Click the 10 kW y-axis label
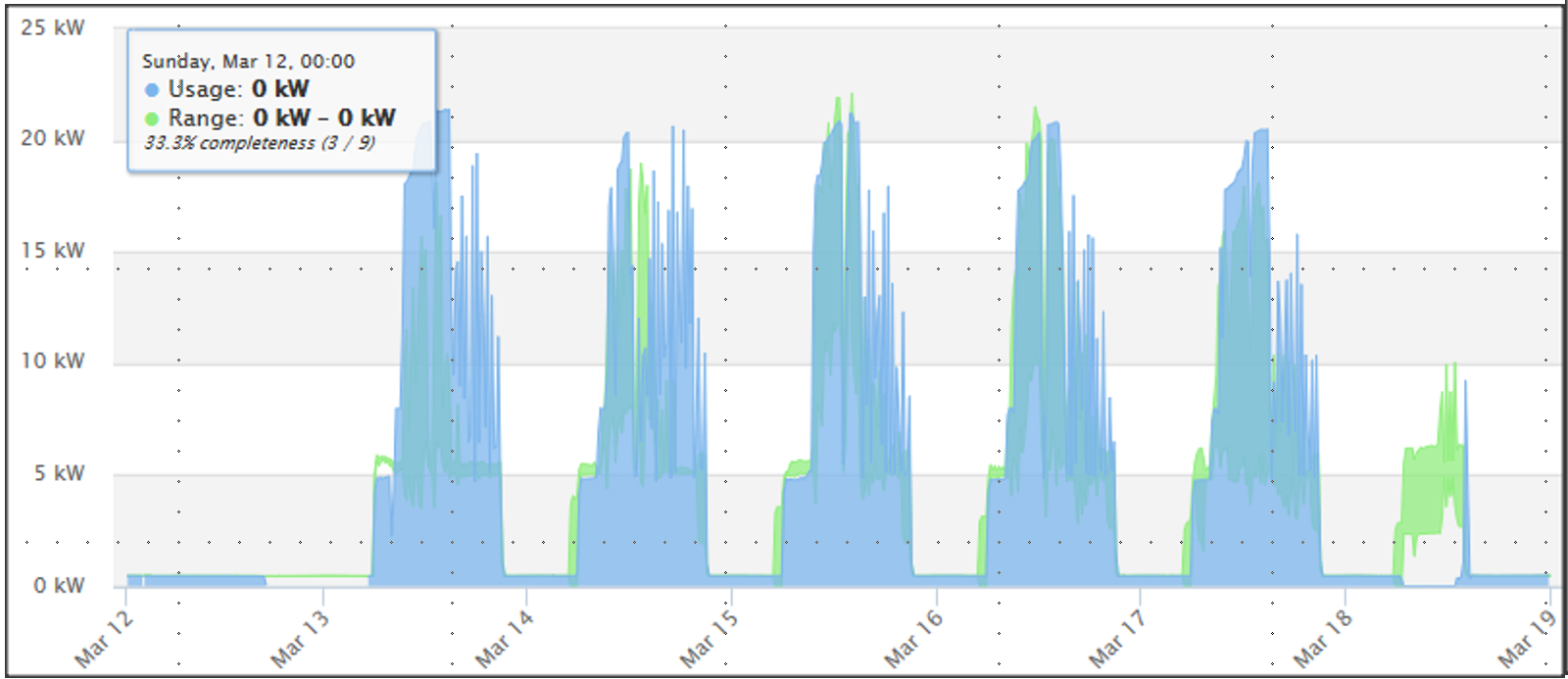Screen dimensions: 1568x679 [53, 361]
